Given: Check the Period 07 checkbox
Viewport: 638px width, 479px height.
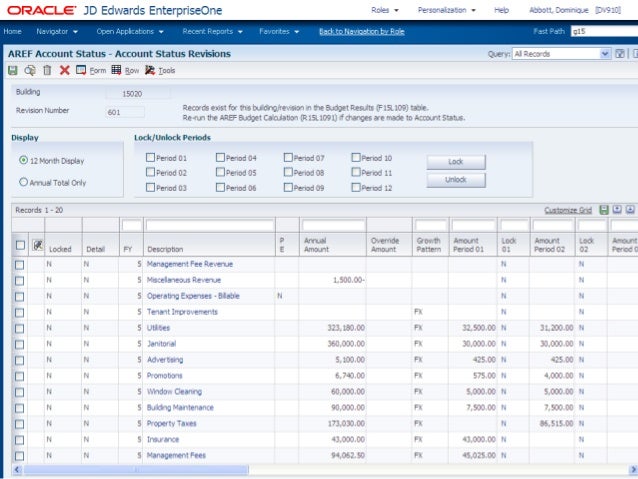Looking at the screenshot, I should click(x=288, y=157).
